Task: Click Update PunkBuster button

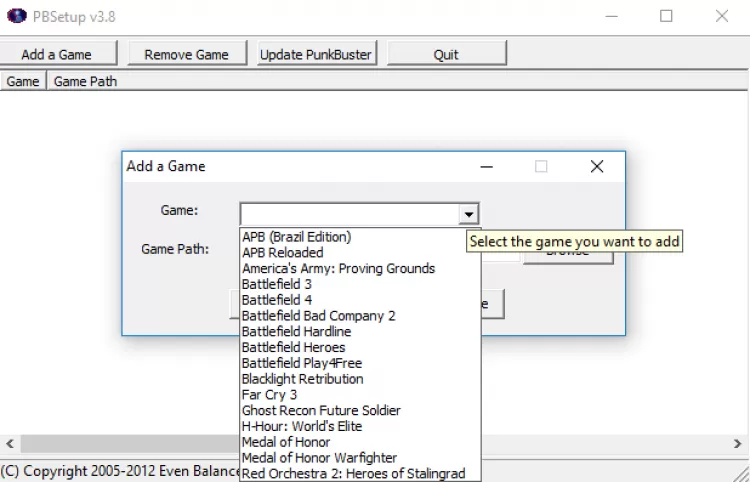Action: coord(316,54)
